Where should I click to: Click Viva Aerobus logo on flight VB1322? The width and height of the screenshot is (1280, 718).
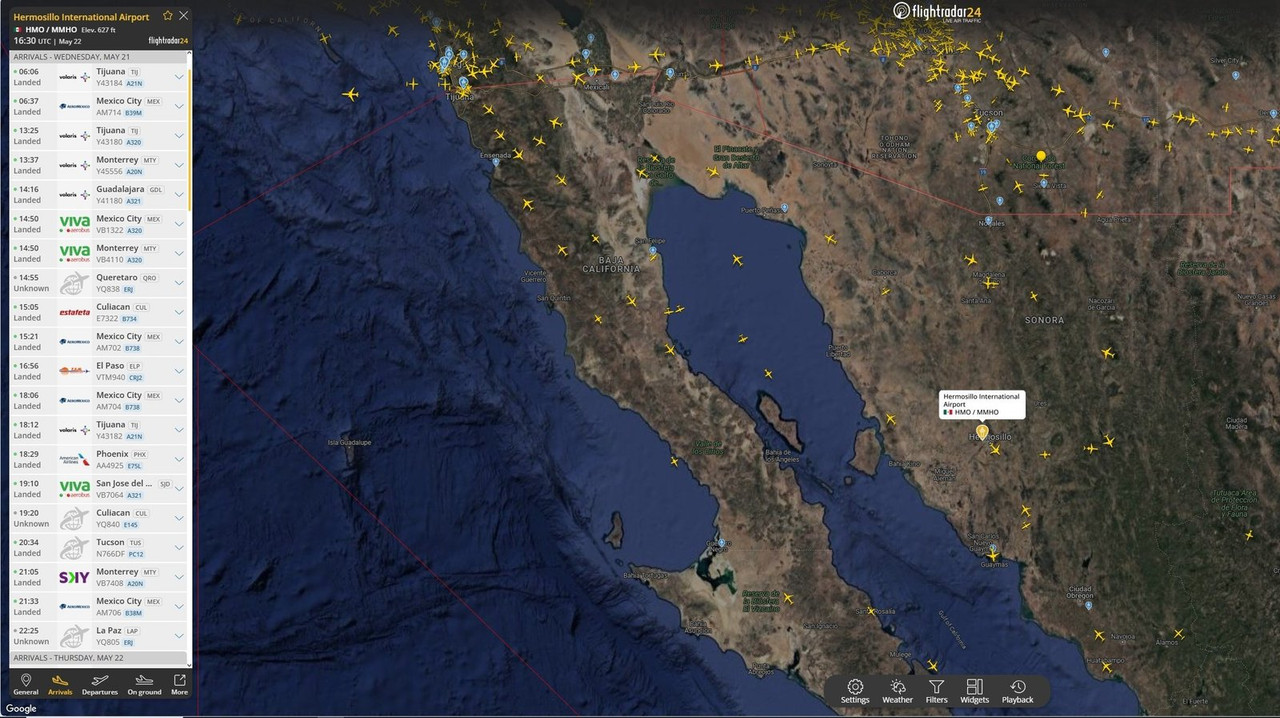[x=74, y=224]
